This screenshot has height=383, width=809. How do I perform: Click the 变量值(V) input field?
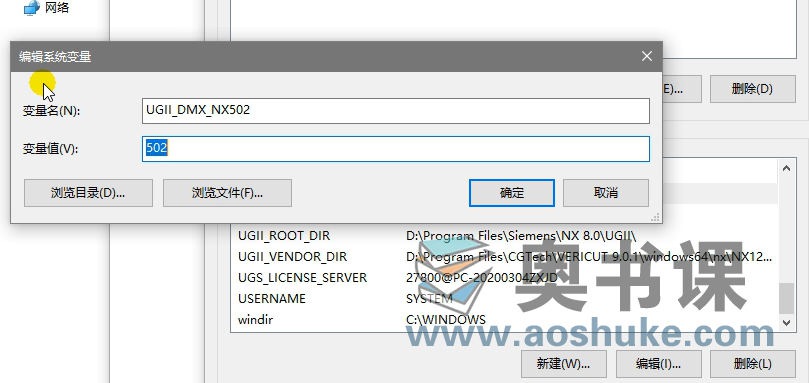coord(396,149)
